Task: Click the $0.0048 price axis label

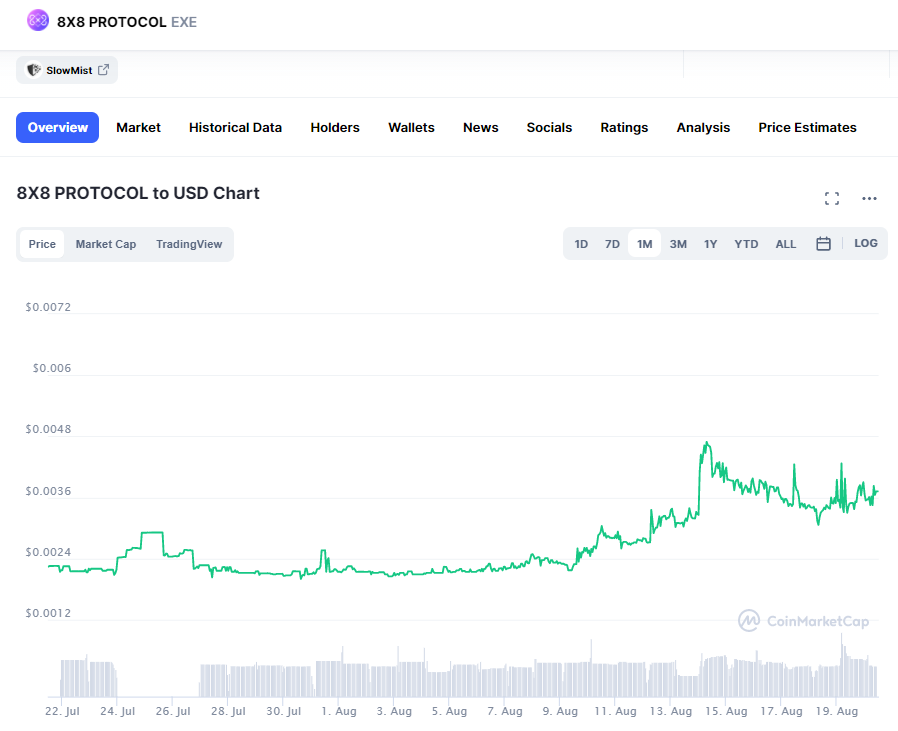Action: click(48, 429)
